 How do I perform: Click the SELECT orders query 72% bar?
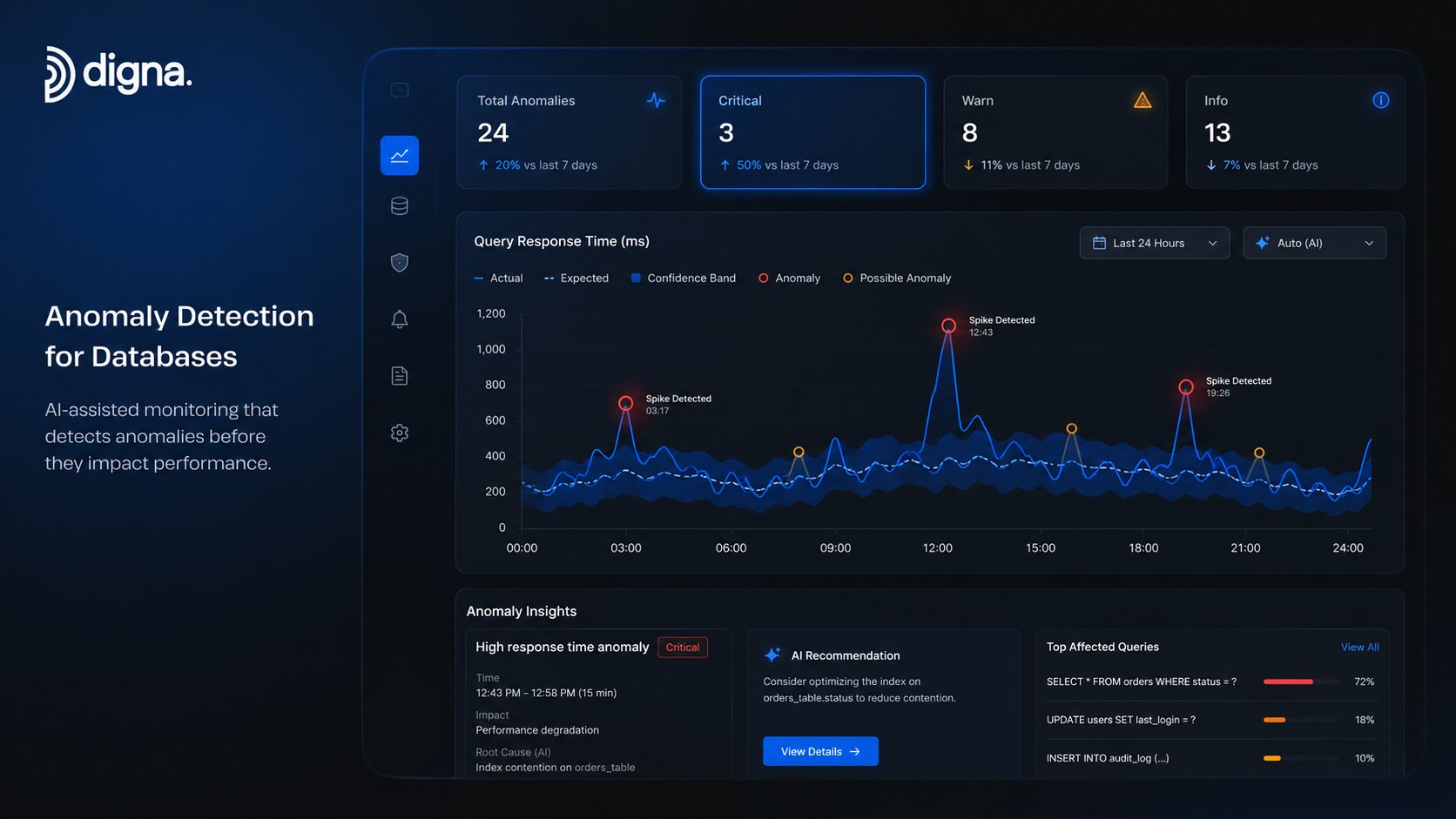pos(1301,681)
